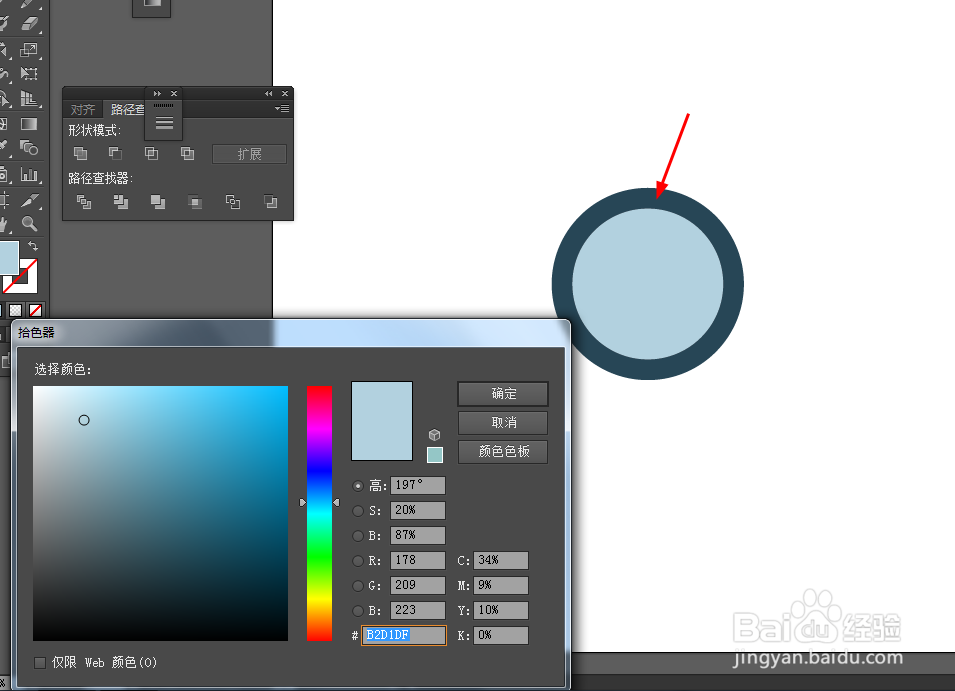
Task: Select the Slice tool
Action: tap(29, 200)
